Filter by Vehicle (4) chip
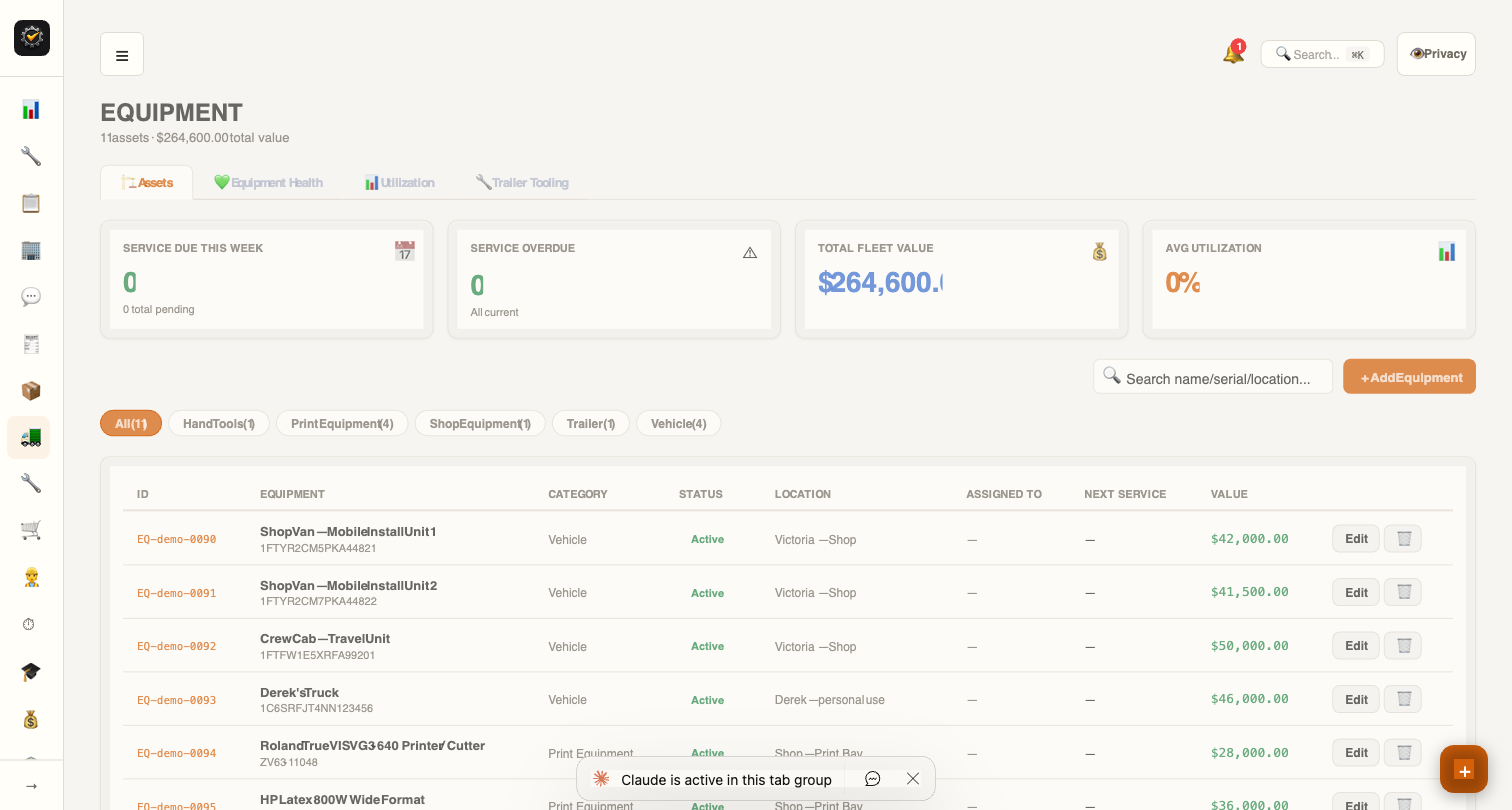 [x=679, y=423]
